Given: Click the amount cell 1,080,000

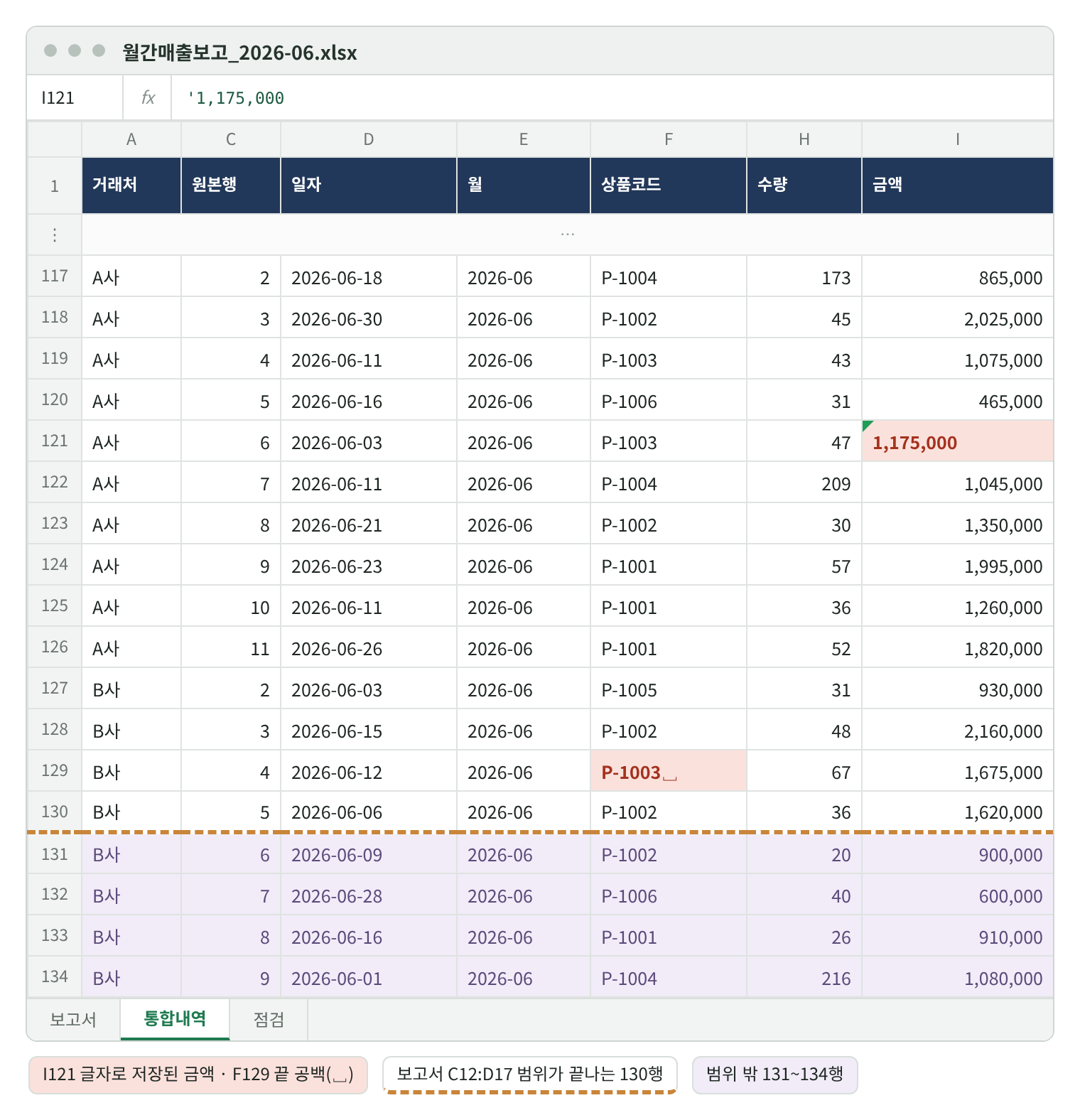Looking at the screenshot, I should click(958, 977).
